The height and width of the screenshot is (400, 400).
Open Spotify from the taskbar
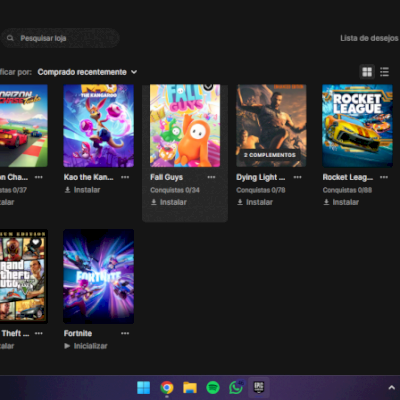(213, 388)
